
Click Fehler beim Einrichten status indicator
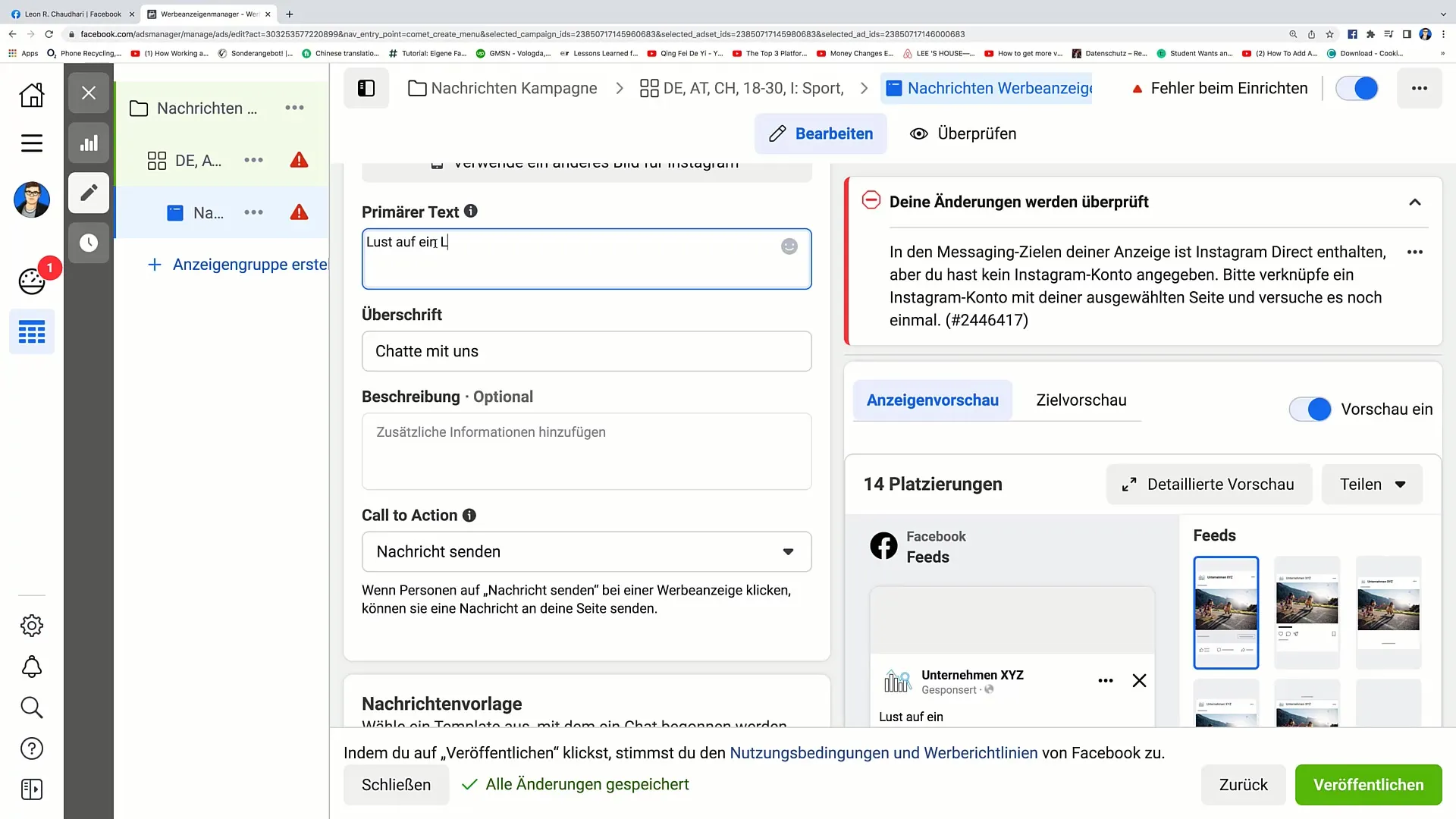(1219, 88)
